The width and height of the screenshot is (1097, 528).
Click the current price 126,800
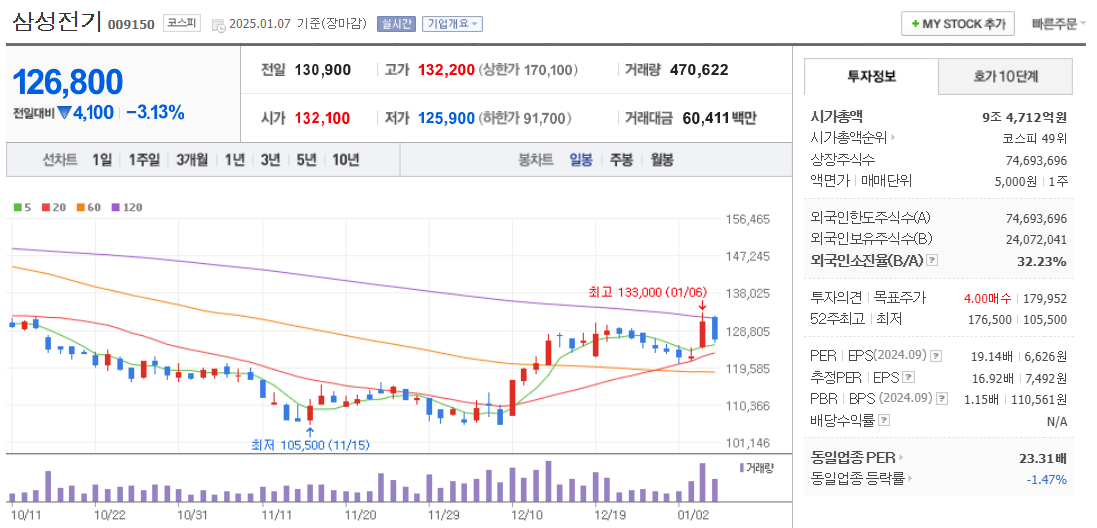pyautogui.click(x=68, y=83)
